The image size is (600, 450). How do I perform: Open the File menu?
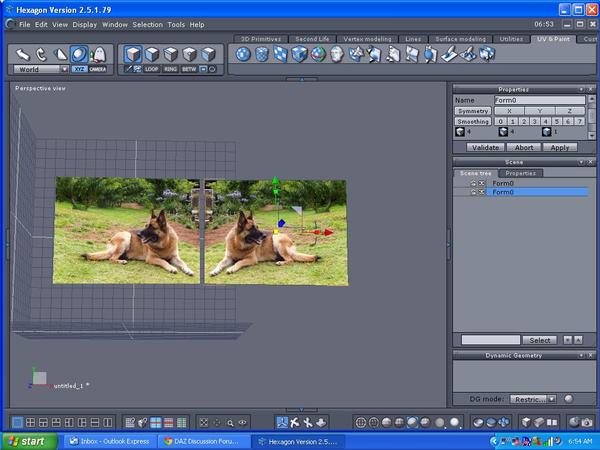click(x=24, y=24)
